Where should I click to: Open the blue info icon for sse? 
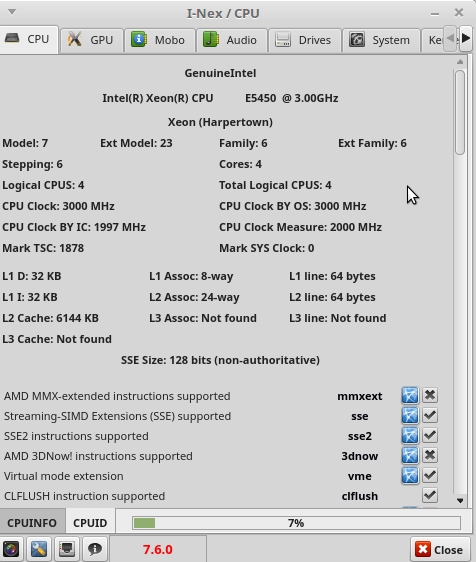pos(410,416)
